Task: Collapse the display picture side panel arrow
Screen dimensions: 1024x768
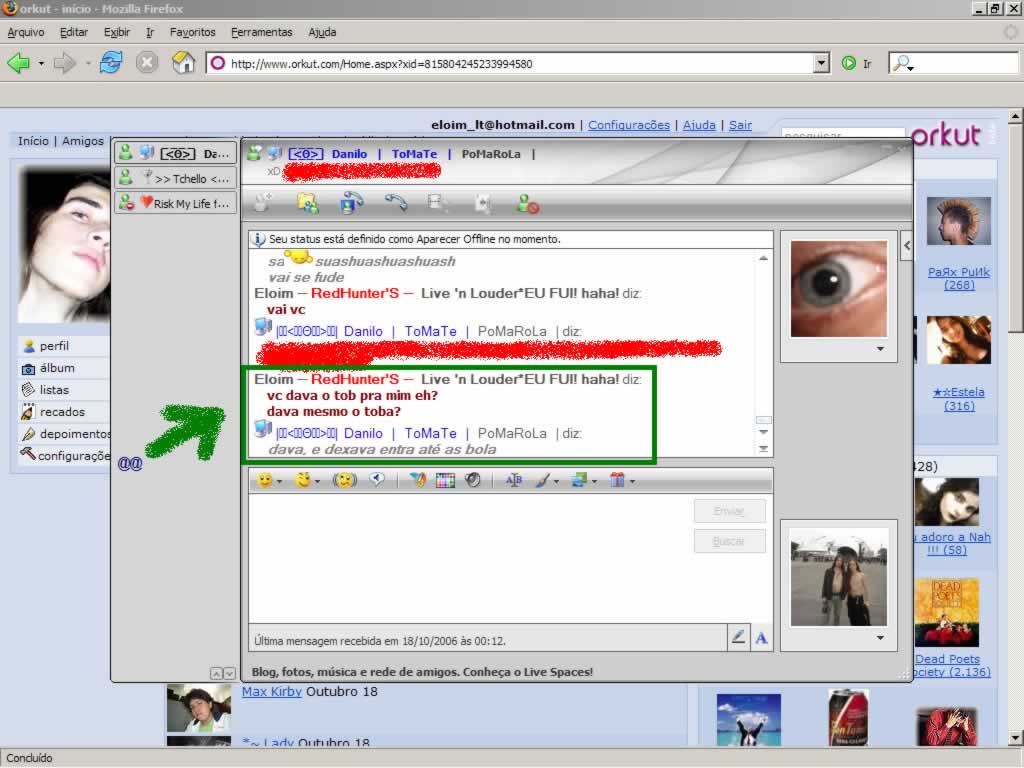Action: click(x=906, y=244)
